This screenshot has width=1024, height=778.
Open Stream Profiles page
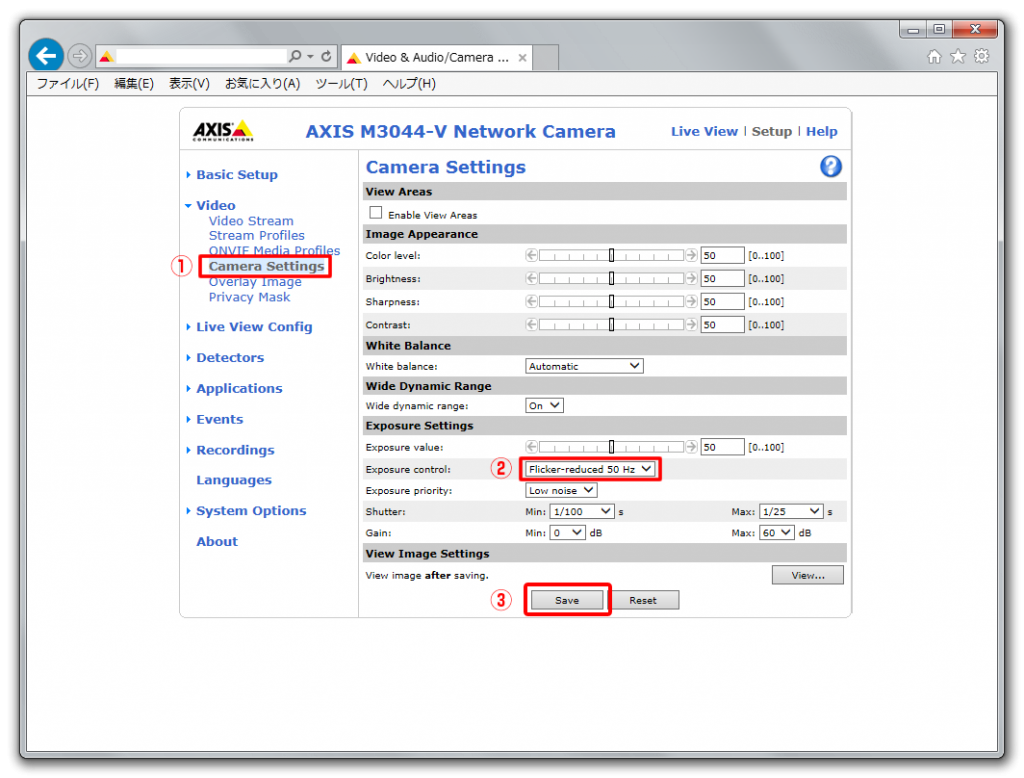click(x=257, y=235)
